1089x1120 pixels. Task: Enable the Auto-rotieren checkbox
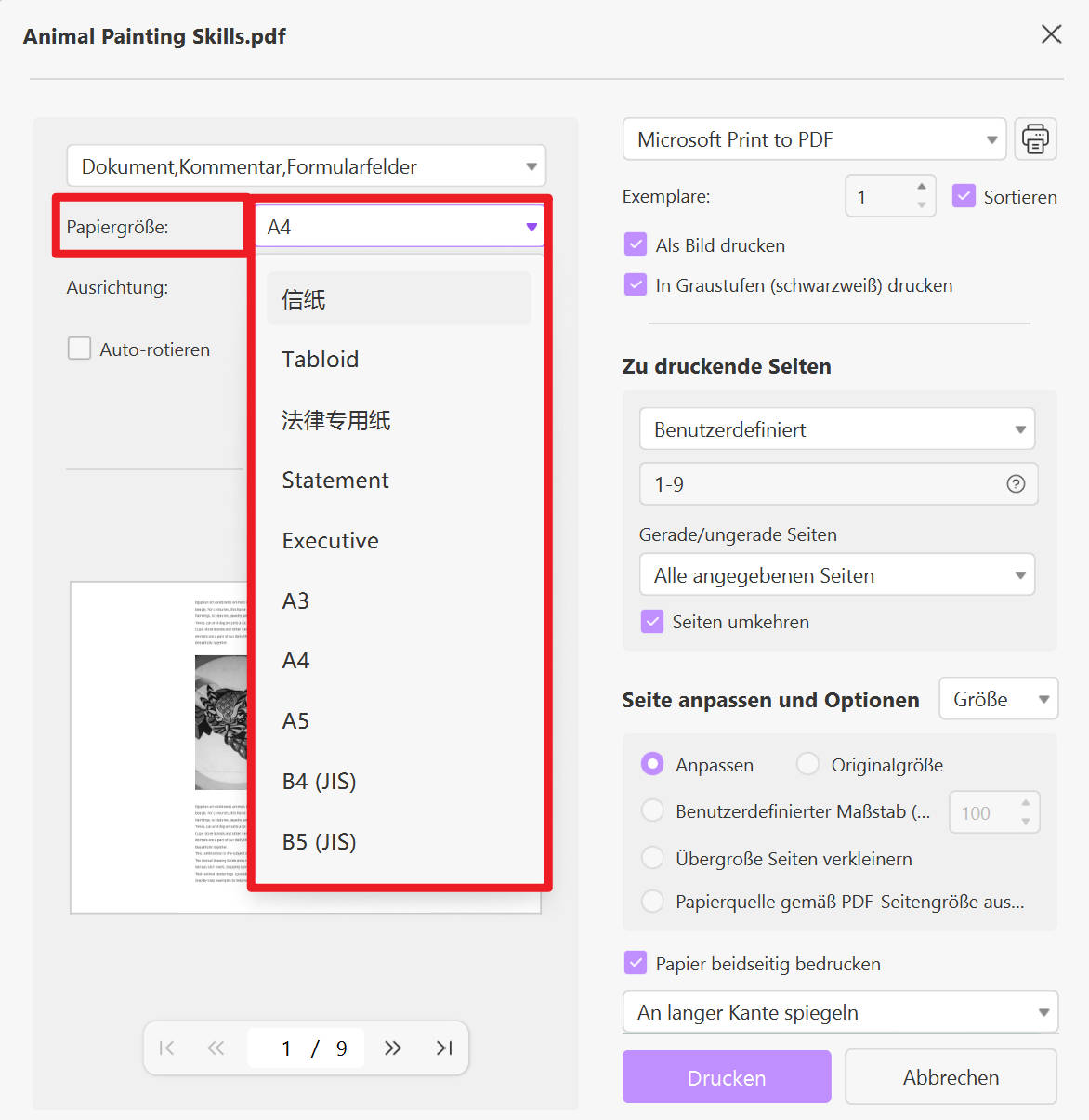click(80, 349)
